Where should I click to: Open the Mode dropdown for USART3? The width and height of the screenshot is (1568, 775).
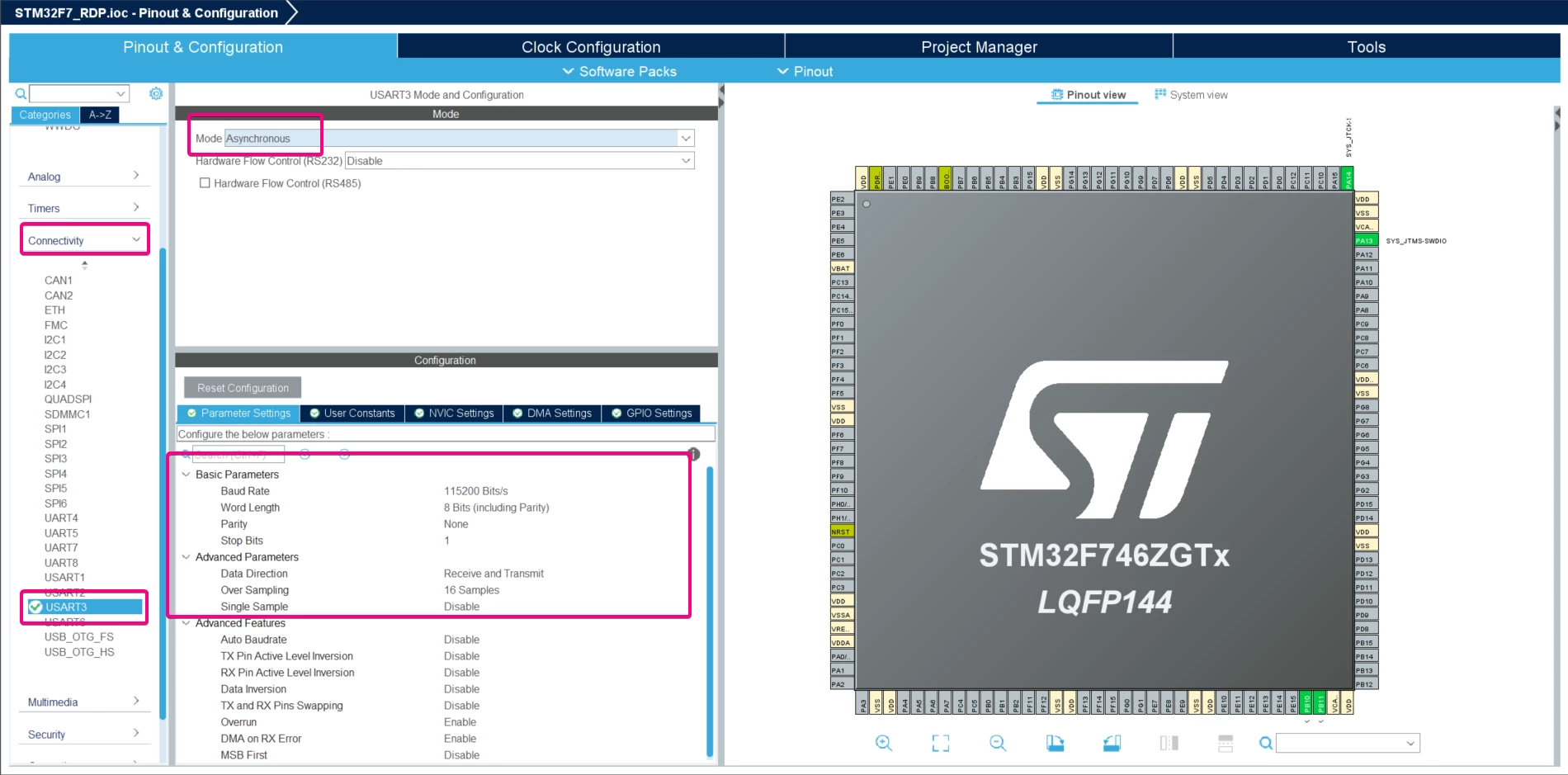tap(686, 138)
